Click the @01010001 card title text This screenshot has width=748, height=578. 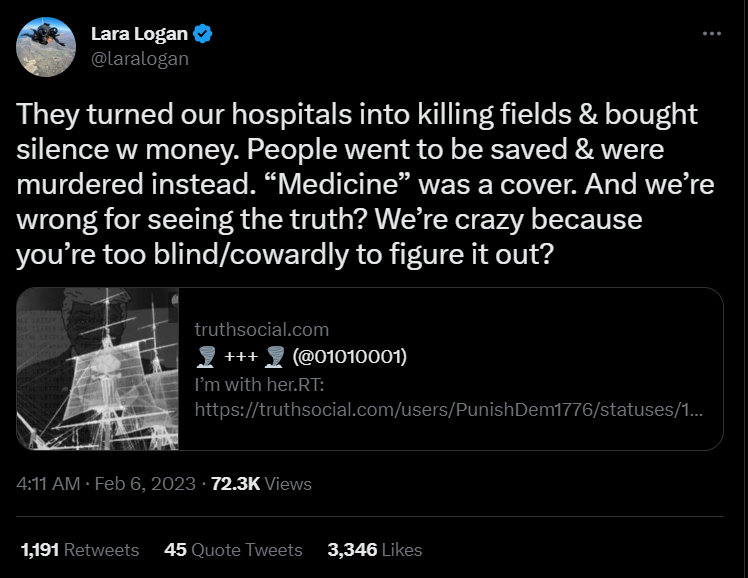349,357
